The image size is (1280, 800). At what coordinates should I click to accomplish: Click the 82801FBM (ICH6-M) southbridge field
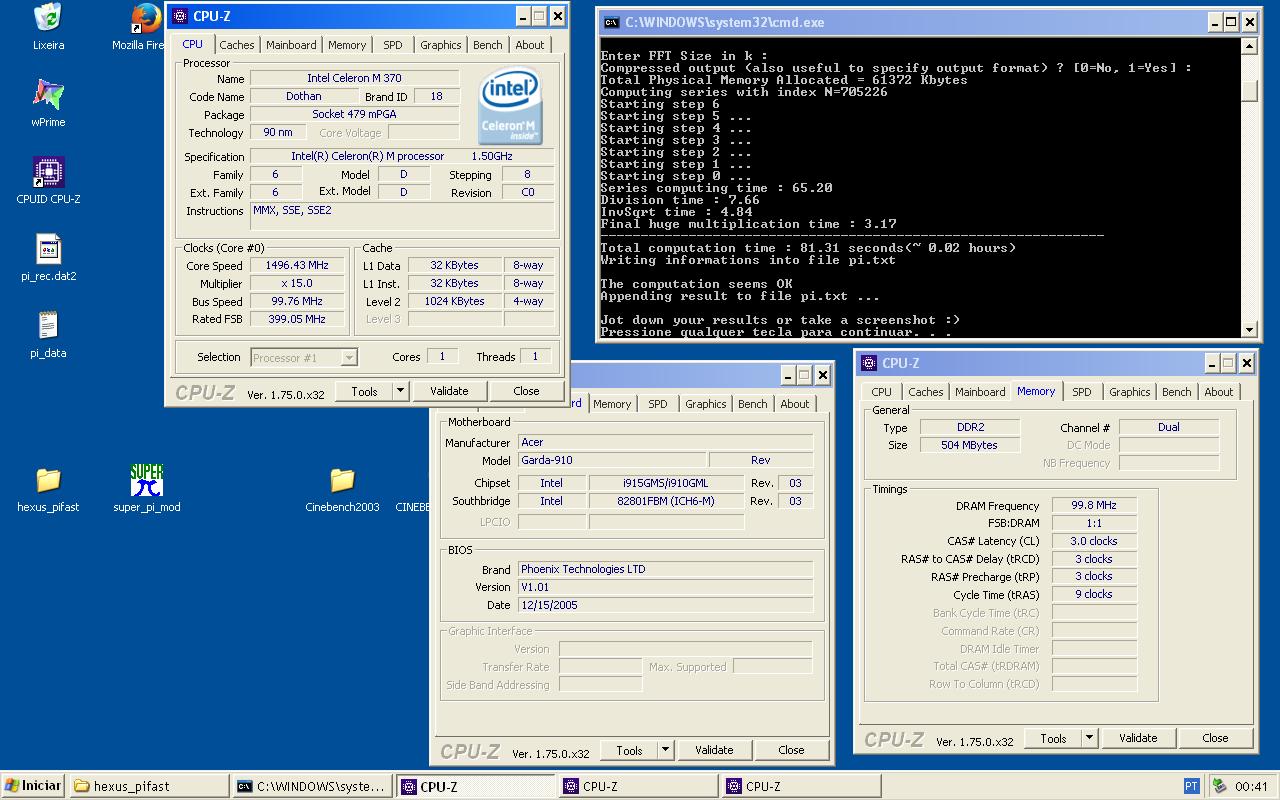[x=667, y=501]
